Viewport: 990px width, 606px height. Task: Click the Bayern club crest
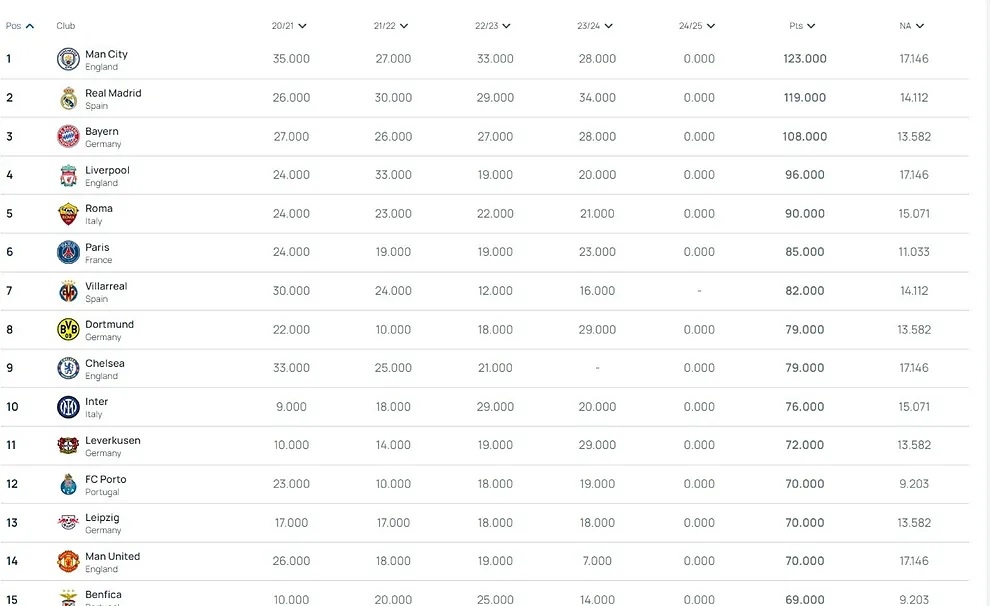[68, 137]
